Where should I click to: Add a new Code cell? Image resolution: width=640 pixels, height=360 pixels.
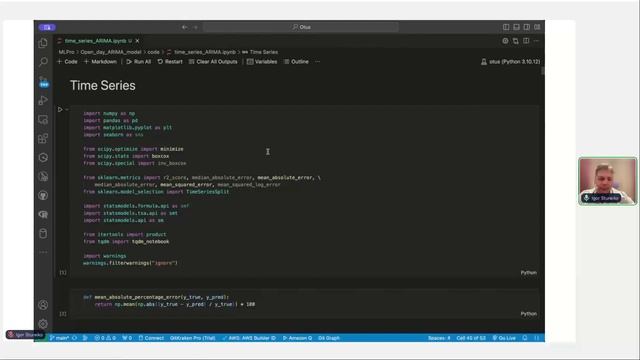(67, 62)
